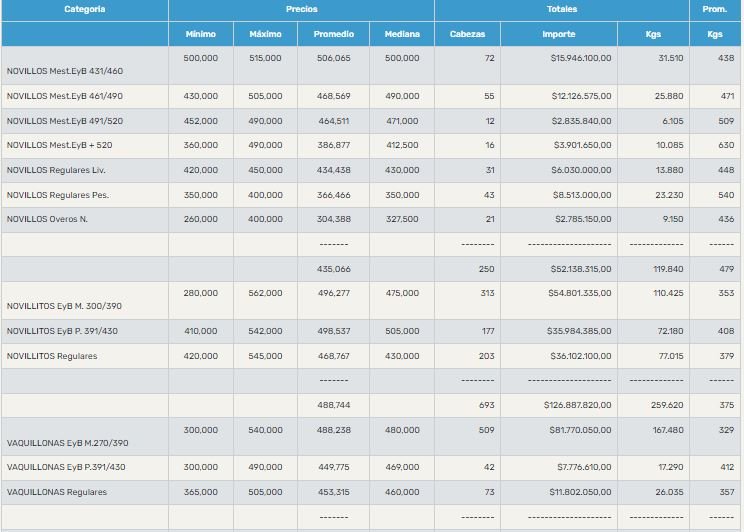
Task: Click the NOVILLOS Overos N. category
Action: tap(47, 220)
